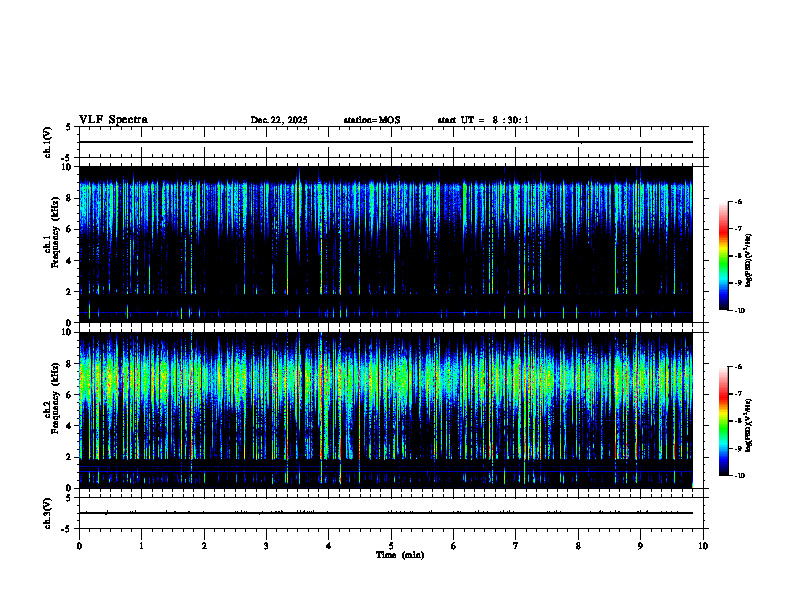The width and height of the screenshot is (792, 612).
Task: Click the ch.2 spectrogram panel
Action: 386,410
